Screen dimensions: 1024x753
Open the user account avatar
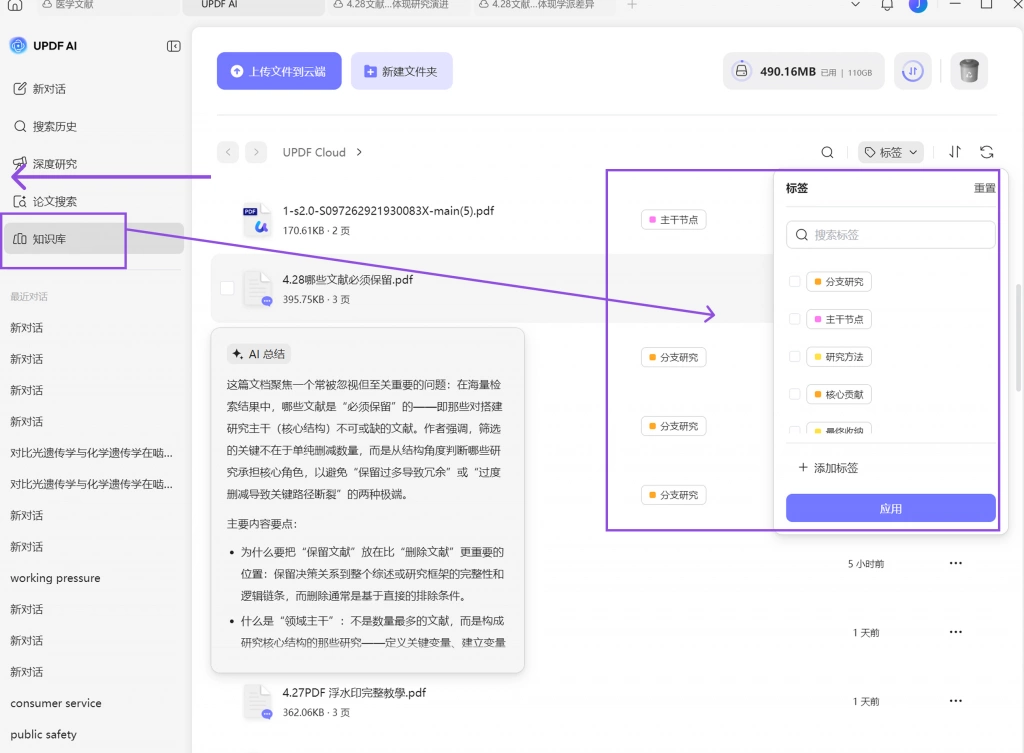918,5
